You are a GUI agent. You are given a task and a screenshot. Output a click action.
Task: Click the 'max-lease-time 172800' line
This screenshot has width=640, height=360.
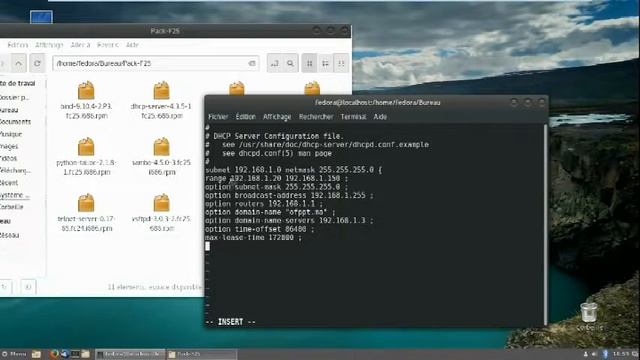[x=253, y=238]
